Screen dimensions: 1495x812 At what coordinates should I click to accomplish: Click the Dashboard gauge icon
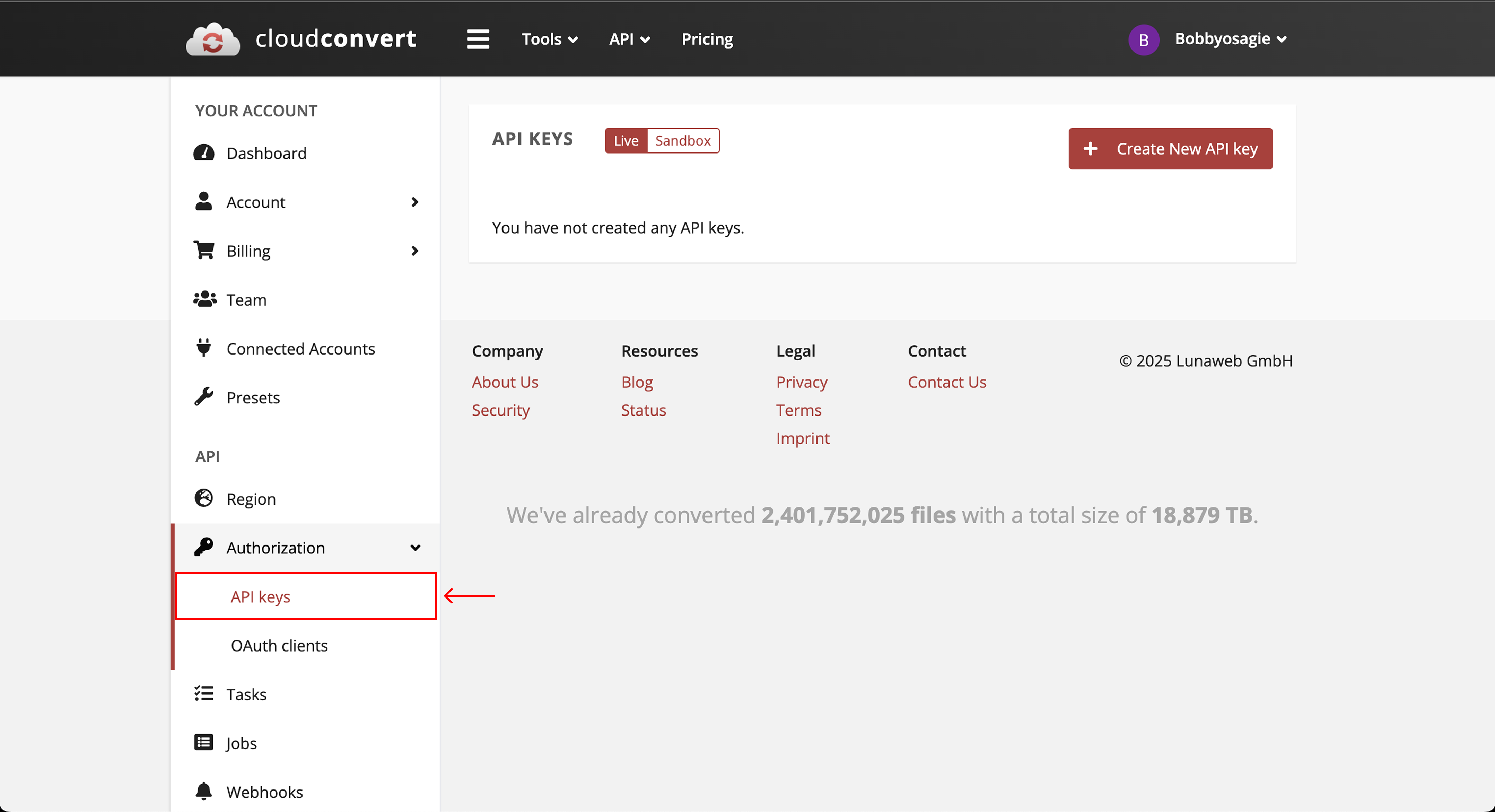pos(204,152)
